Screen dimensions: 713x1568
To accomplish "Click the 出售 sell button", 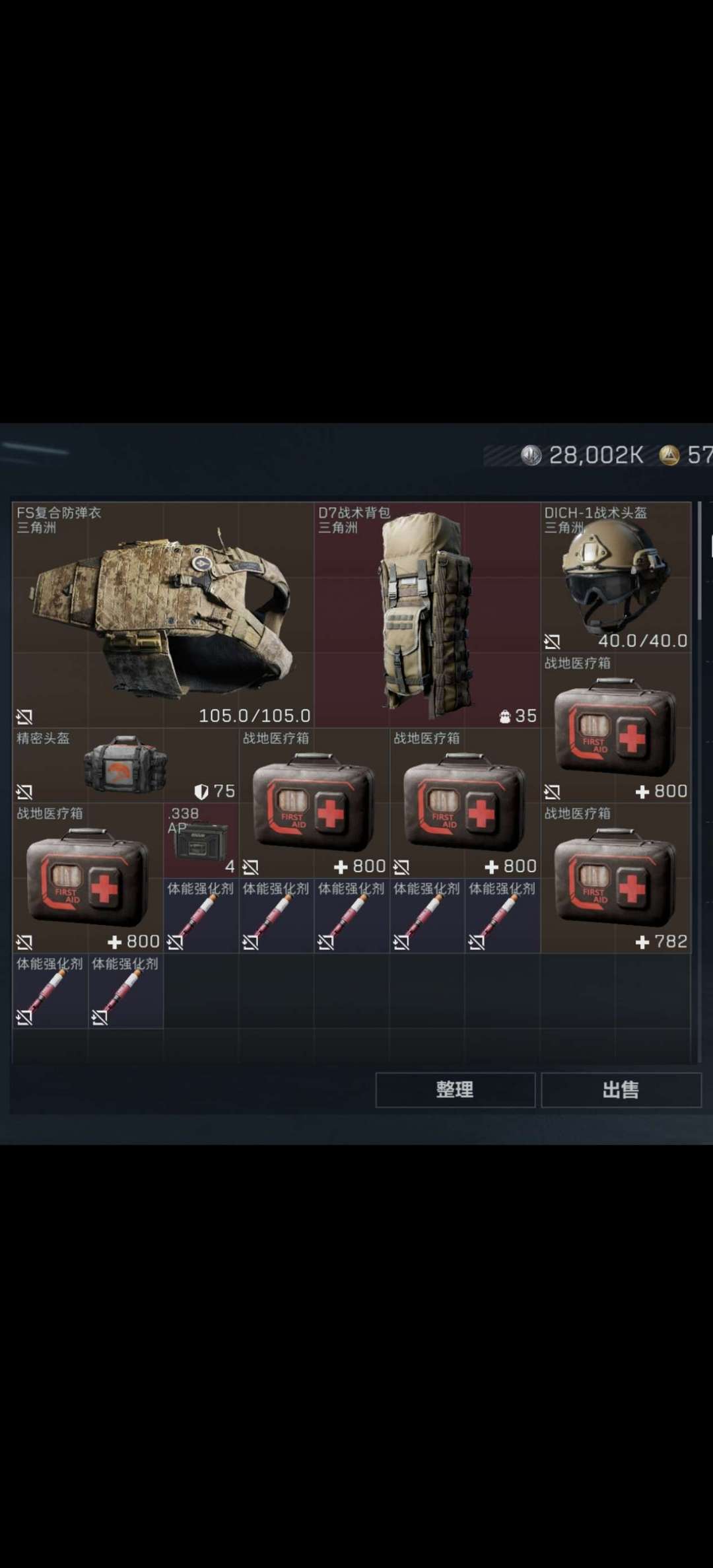I will pyautogui.click(x=621, y=1089).
